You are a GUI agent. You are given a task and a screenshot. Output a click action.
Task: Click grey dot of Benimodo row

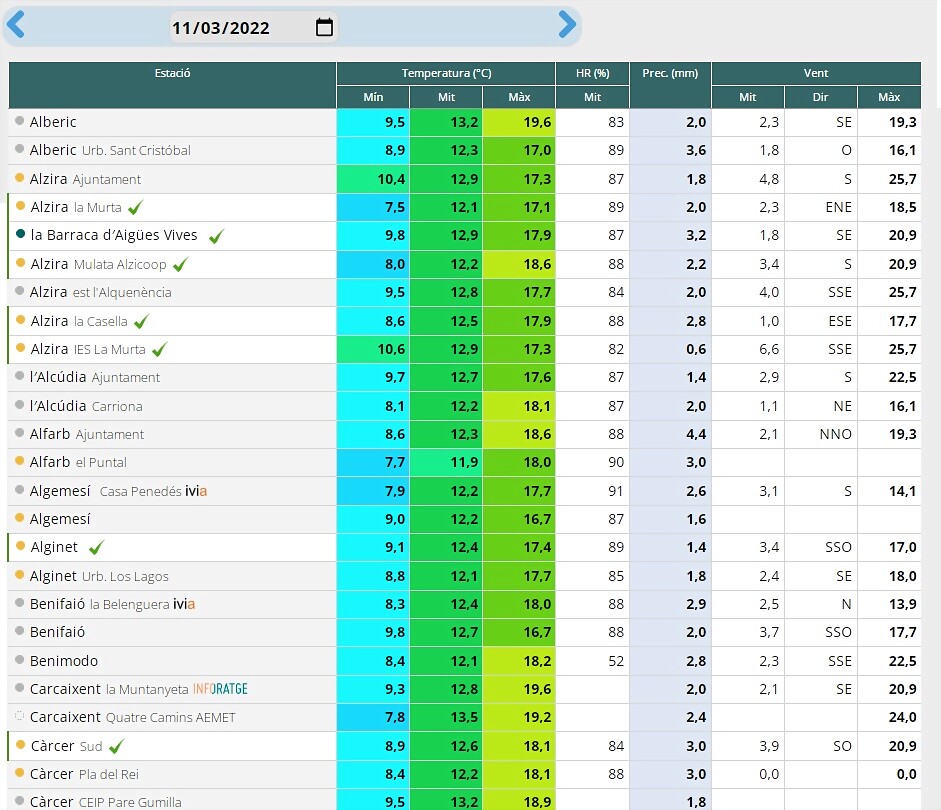coord(19,659)
